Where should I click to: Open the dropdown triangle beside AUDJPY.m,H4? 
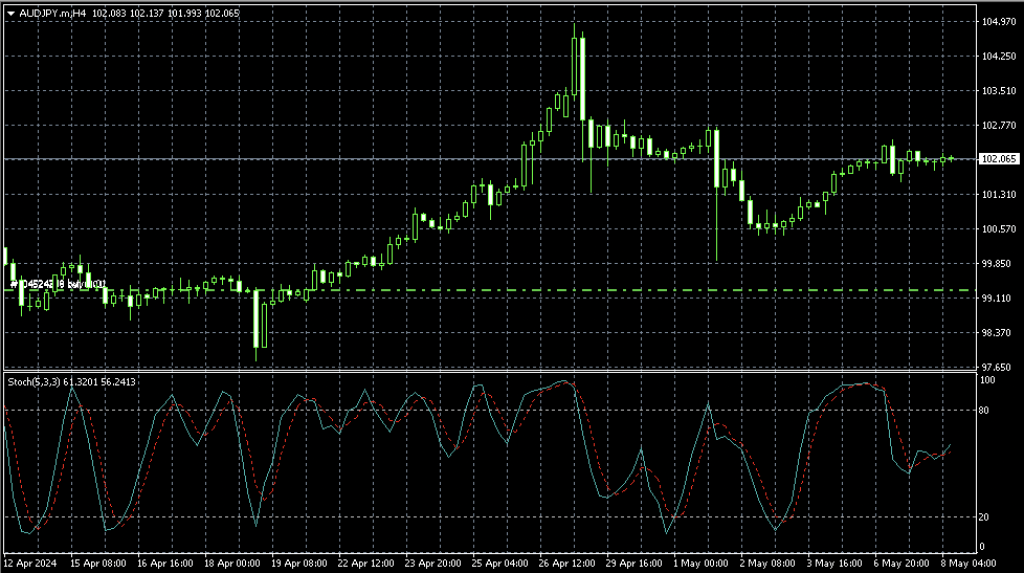tap(11, 13)
